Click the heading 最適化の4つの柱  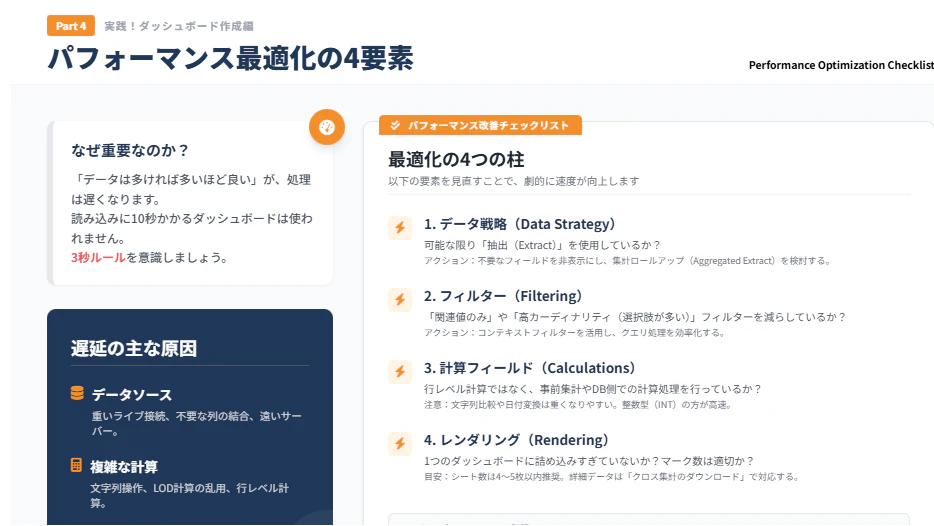tap(456, 159)
